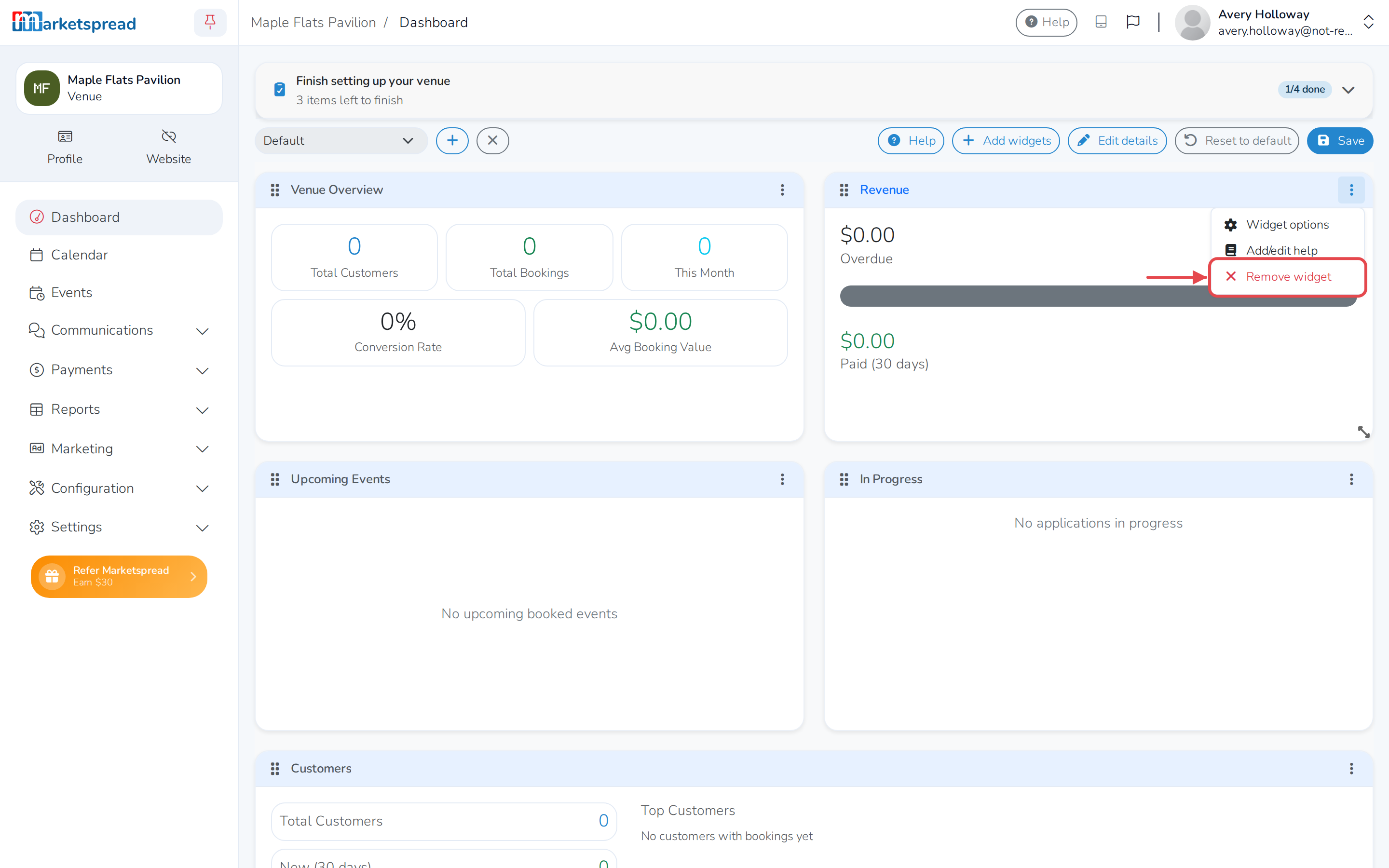
Task: Add a new dashboard with plus icon
Action: coord(452,141)
